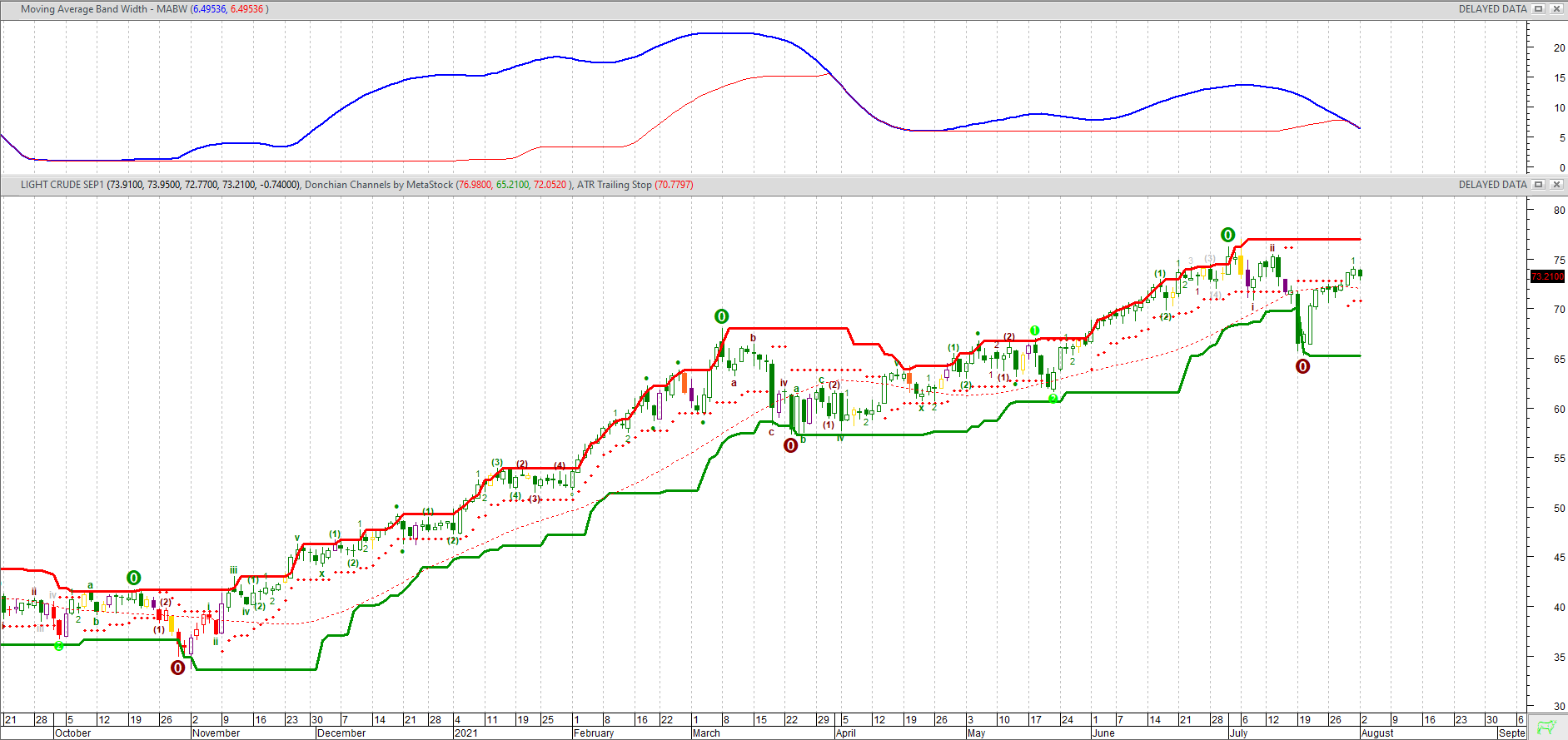Click green circled 0 marker at March peak
The height and width of the screenshot is (740, 1568).
pyautogui.click(x=722, y=316)
